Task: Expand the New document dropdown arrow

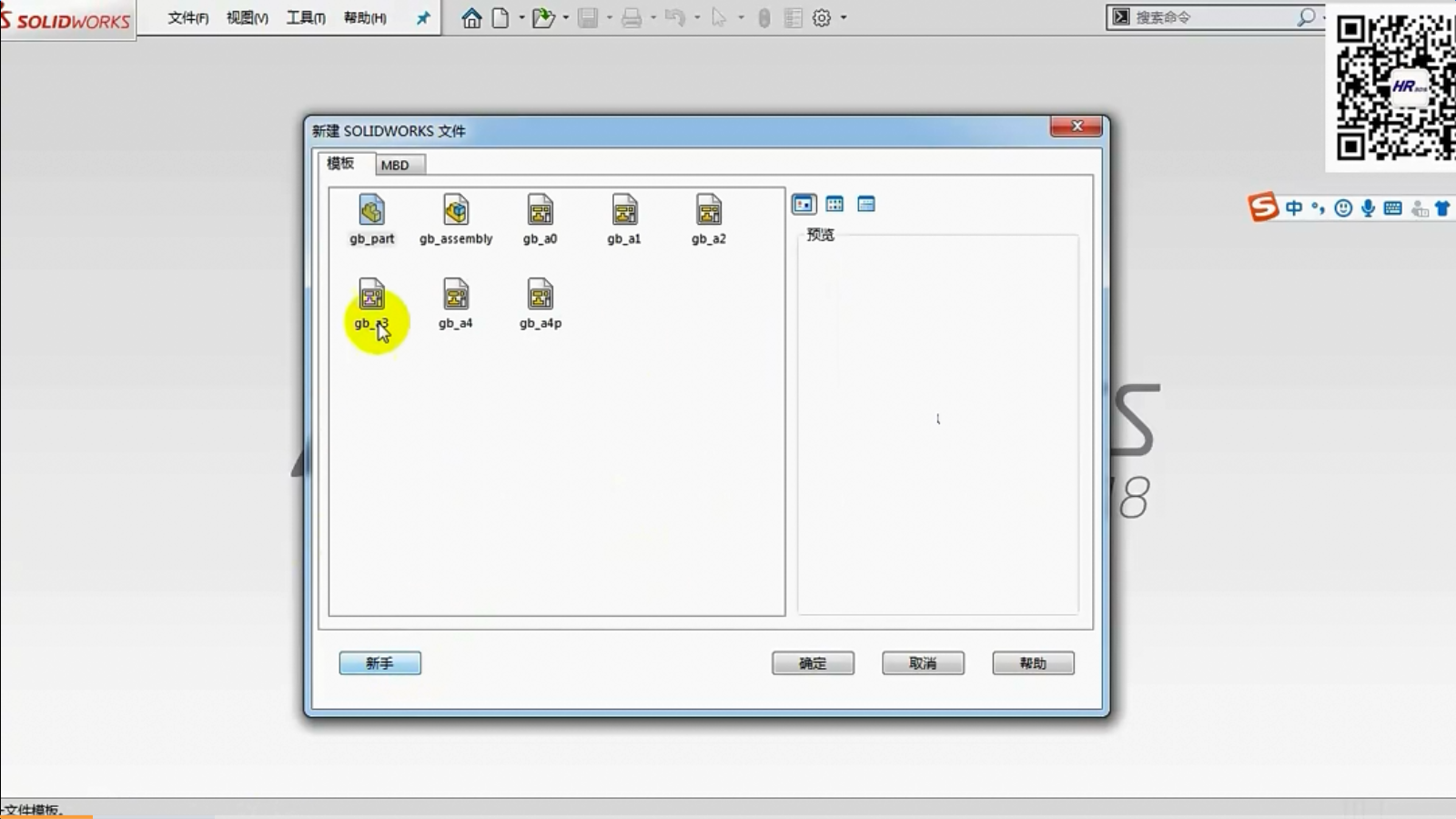Action: [x=521, y=18]
